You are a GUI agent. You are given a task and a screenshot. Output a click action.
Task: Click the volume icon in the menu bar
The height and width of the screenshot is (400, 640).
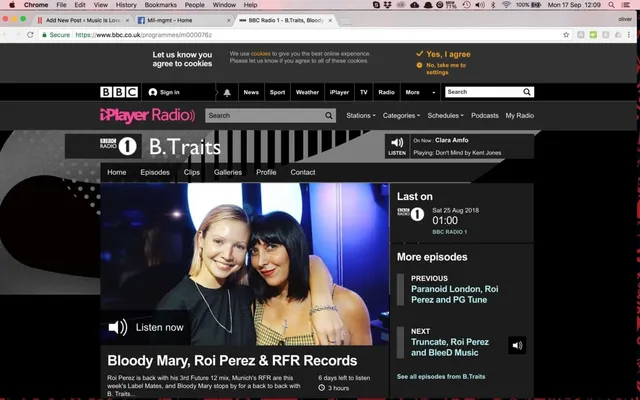point(480,5)
